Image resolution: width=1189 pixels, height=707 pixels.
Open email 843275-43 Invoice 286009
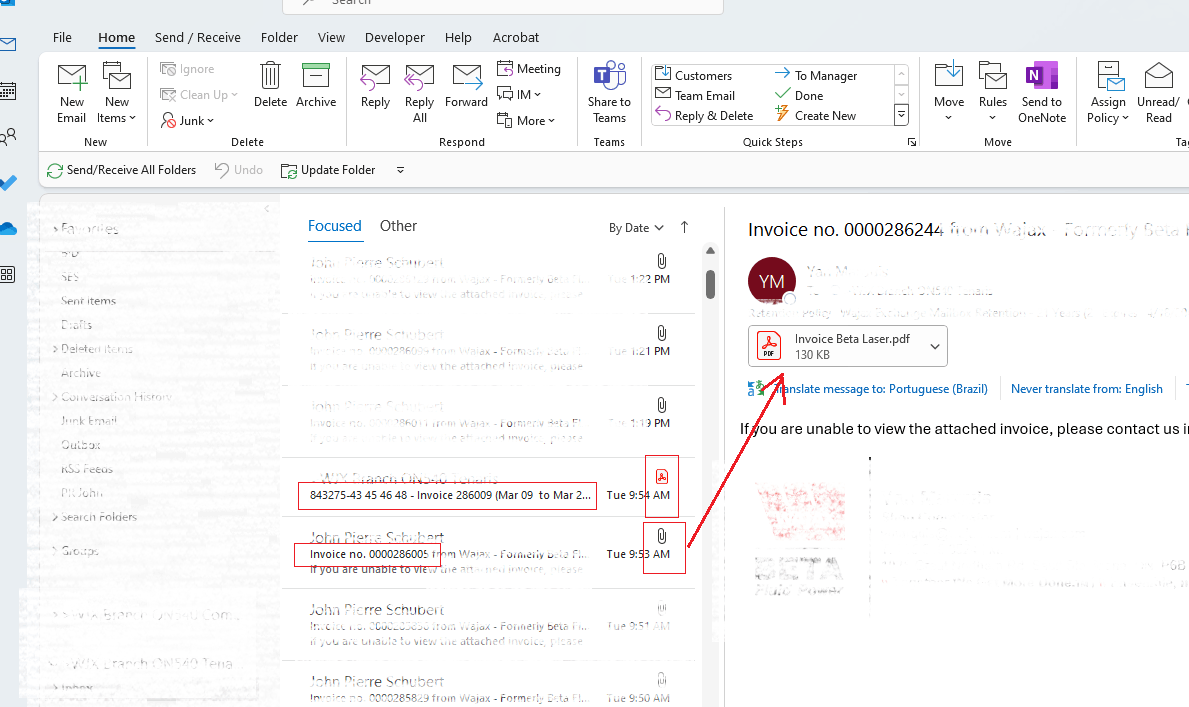tap(489, 486)
